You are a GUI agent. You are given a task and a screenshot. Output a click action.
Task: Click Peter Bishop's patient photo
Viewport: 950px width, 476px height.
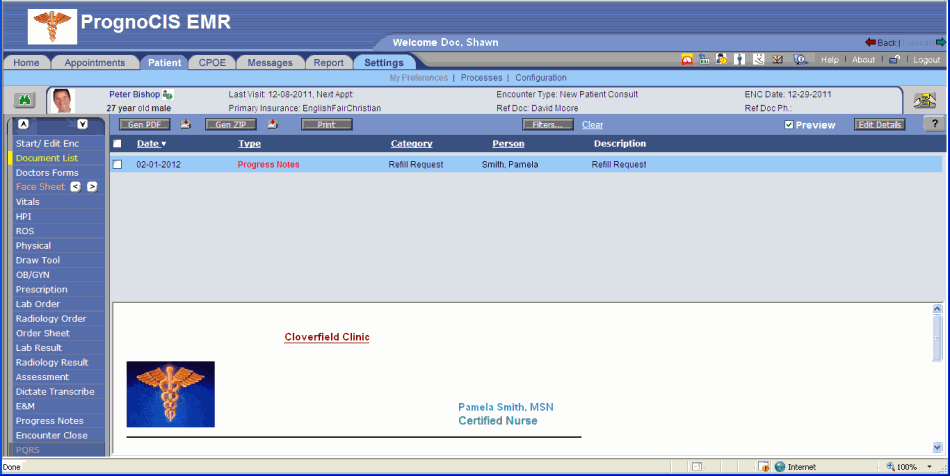(x=62, y=101)
